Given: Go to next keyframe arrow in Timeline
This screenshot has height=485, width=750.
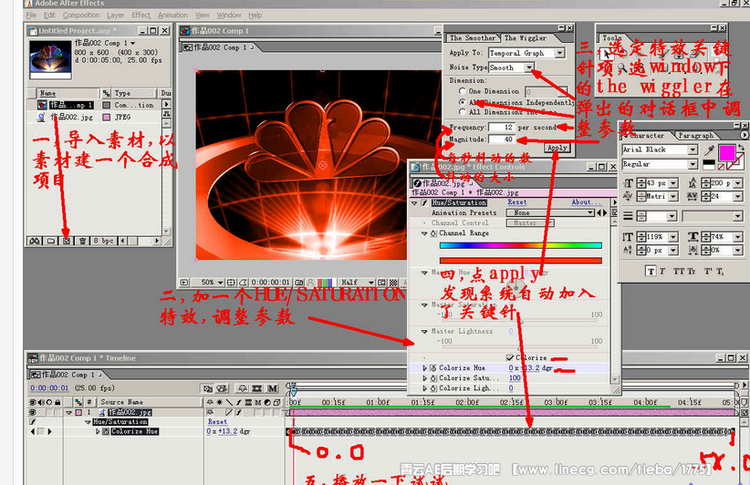Looking at the screenshot, I should coord(49,431).
